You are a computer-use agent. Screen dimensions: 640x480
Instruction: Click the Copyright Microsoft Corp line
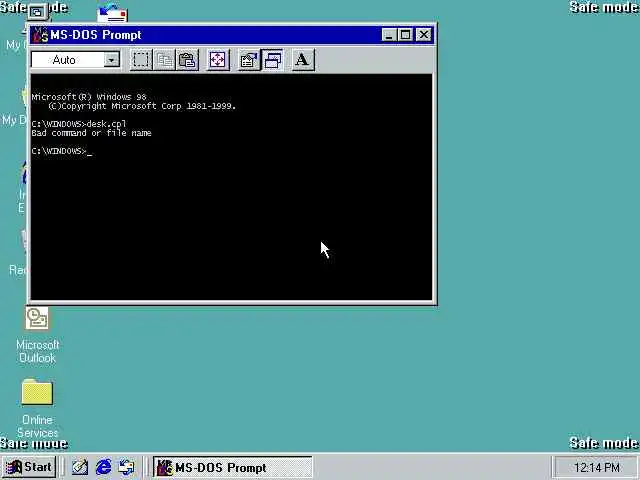[x=142, y=106]
